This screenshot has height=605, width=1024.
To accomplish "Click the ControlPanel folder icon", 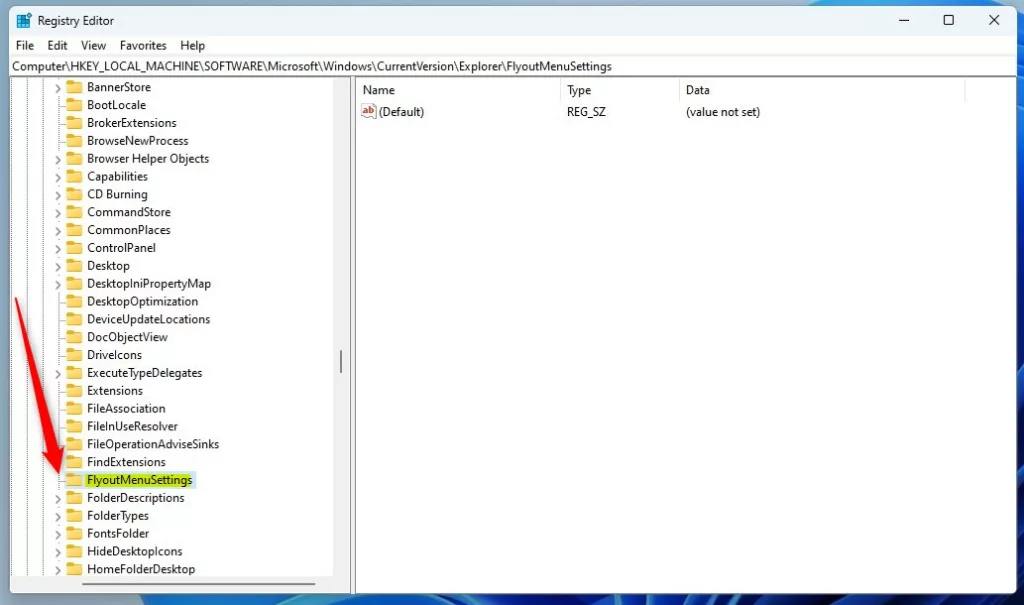I will pyautogui.click(x=74, y=248).
